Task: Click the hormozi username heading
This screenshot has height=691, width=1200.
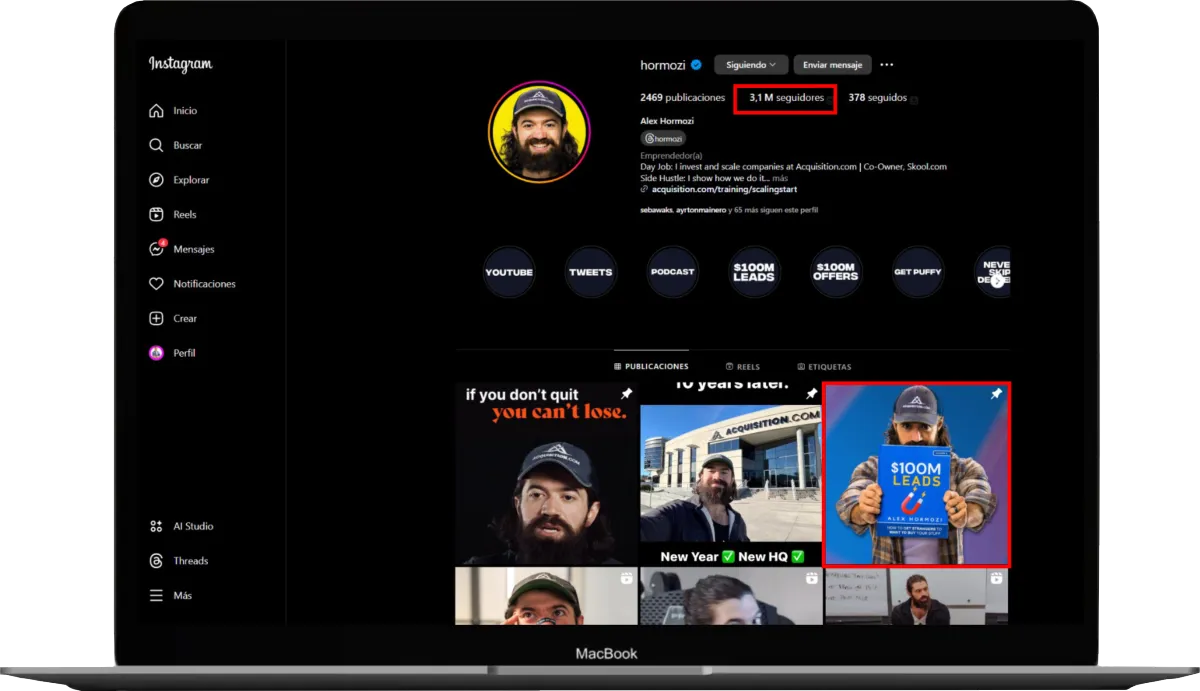Action: [665, 65]
